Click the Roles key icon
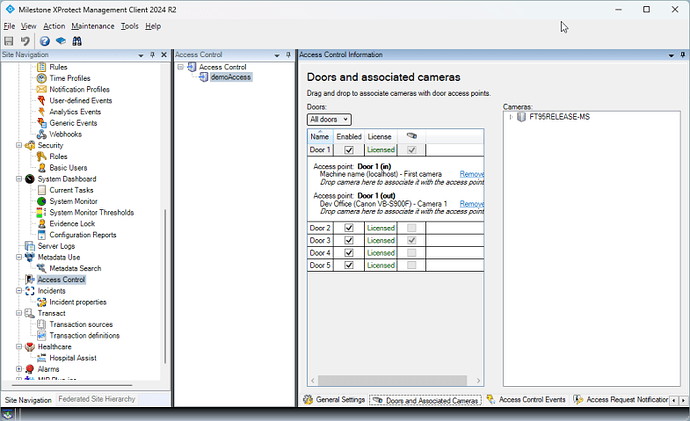This screenshot has width=690, height=421. pos(41,157)
